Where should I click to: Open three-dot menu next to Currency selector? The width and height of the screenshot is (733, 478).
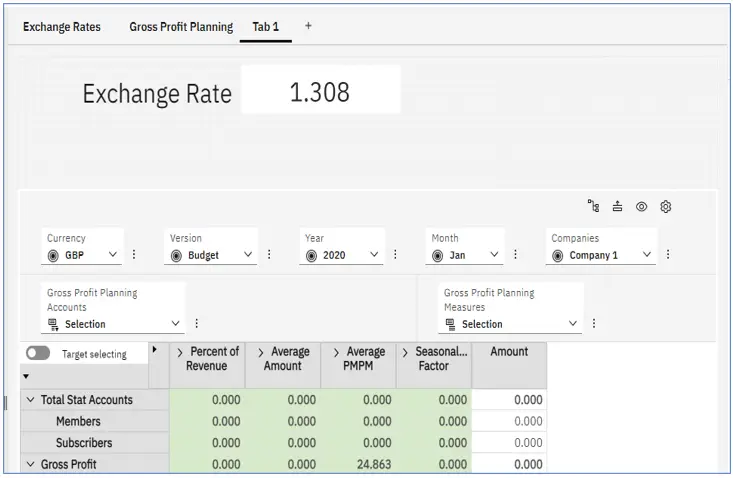[x=134, y=255]
